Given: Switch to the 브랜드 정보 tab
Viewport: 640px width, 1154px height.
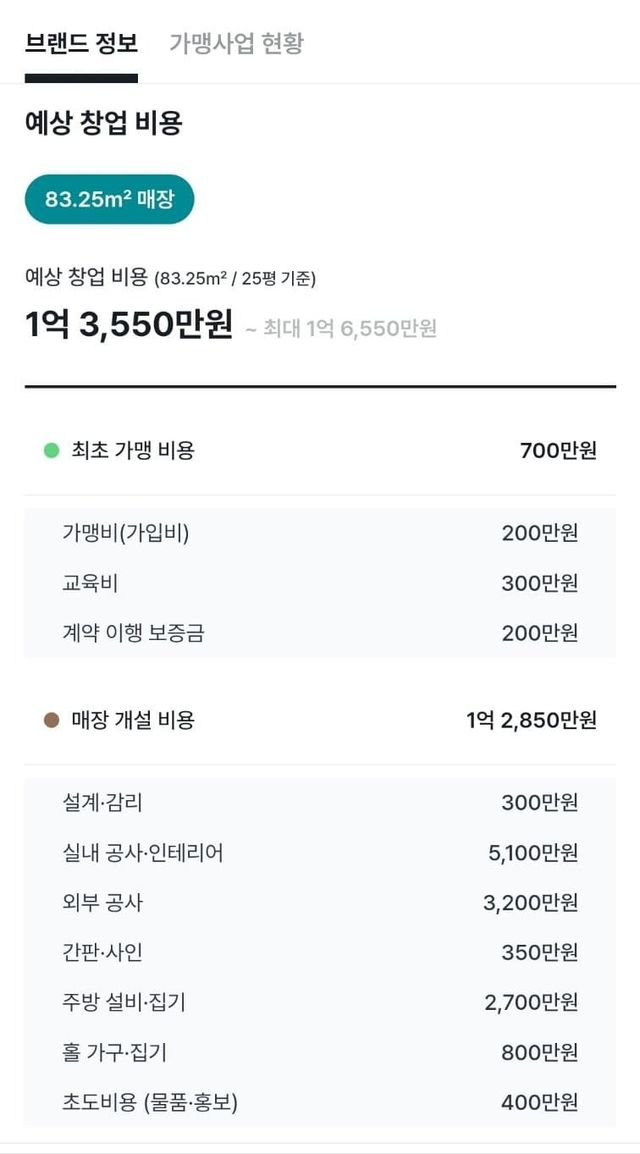Looking at the screenshot, I should (x=81, y=43).
